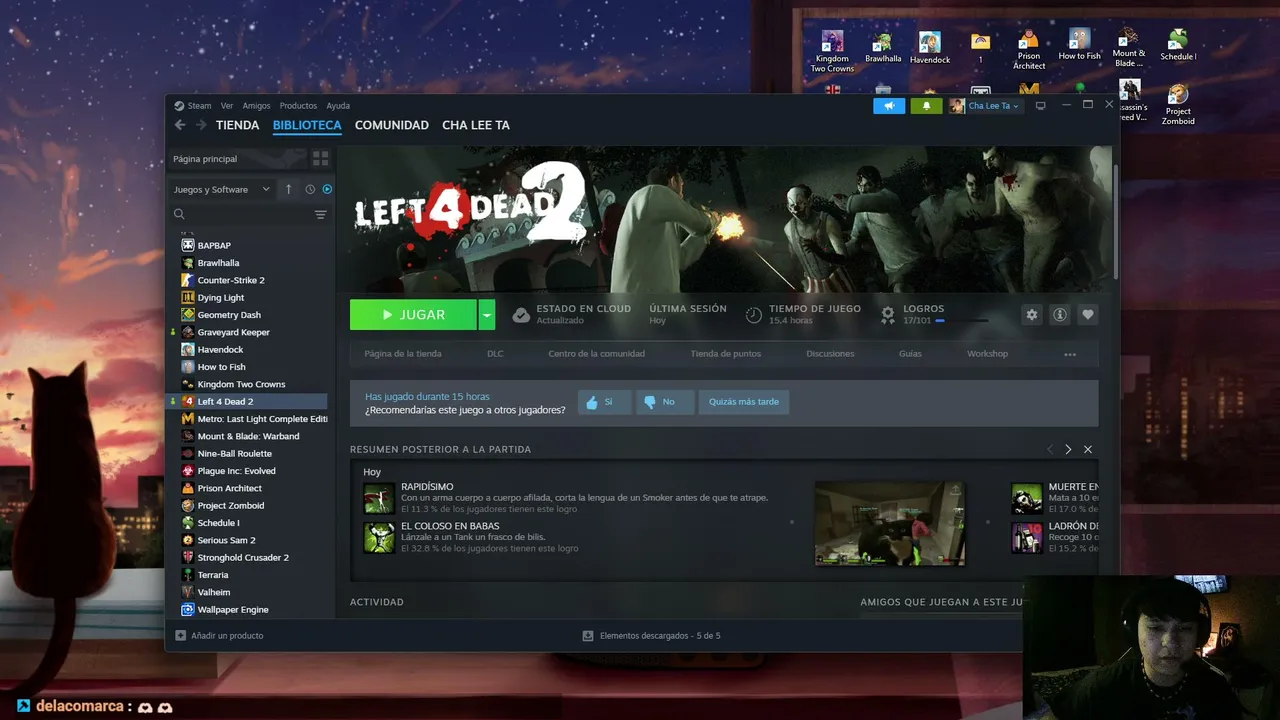
Task: Open the gameplay screenshot thumbnail
Action: pos(890,524)
